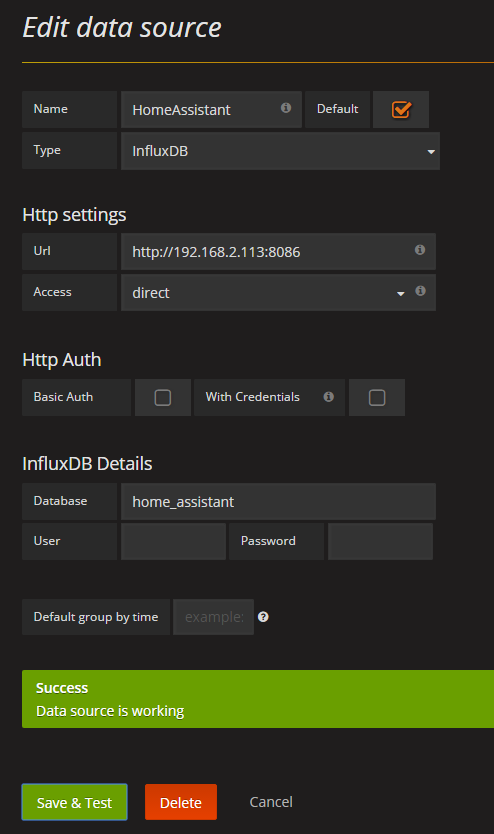Open the Access dropdown showing direct
Viewport: 494px width, 834px height.
(x=266, y=293)
